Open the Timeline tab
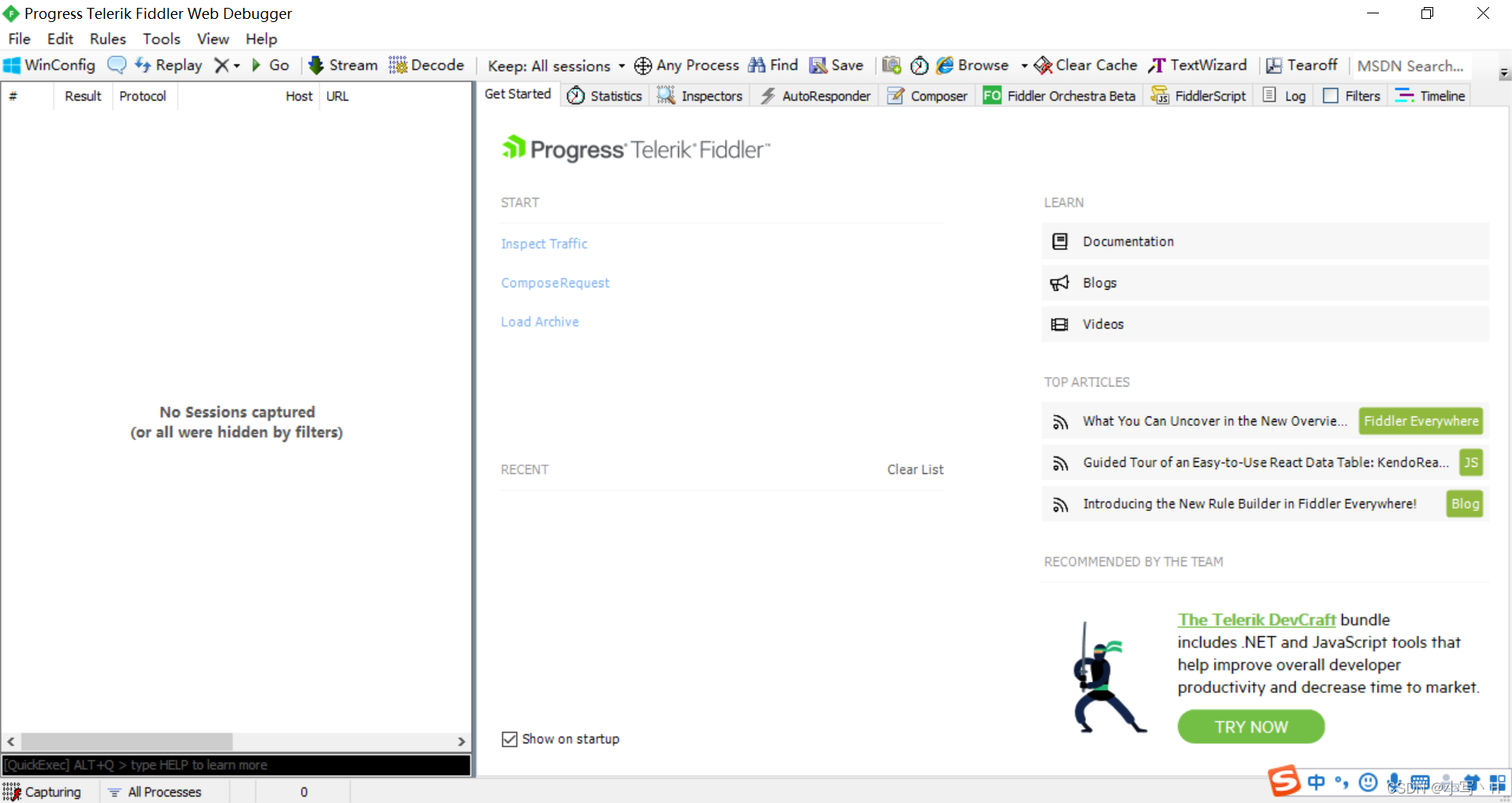The height and width of the screenshot is (803, 1512). [x=1430, y=96]
